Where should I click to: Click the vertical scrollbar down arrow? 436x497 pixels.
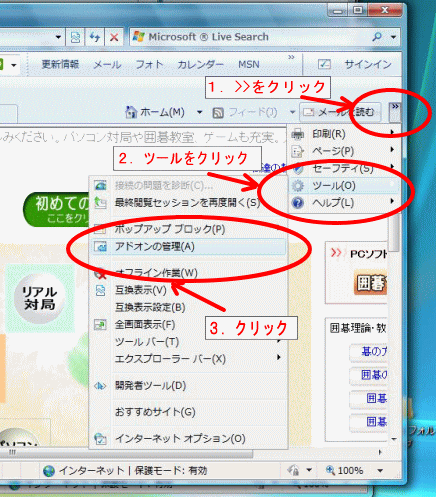coord(394,439)
